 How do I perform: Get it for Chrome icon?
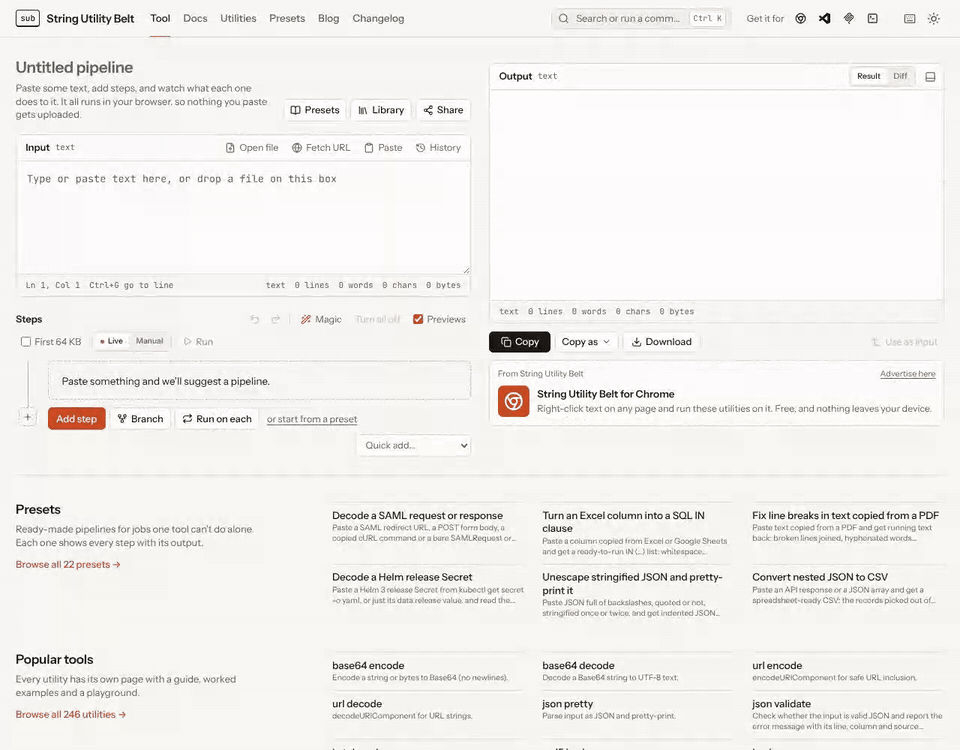coord(800,18)
